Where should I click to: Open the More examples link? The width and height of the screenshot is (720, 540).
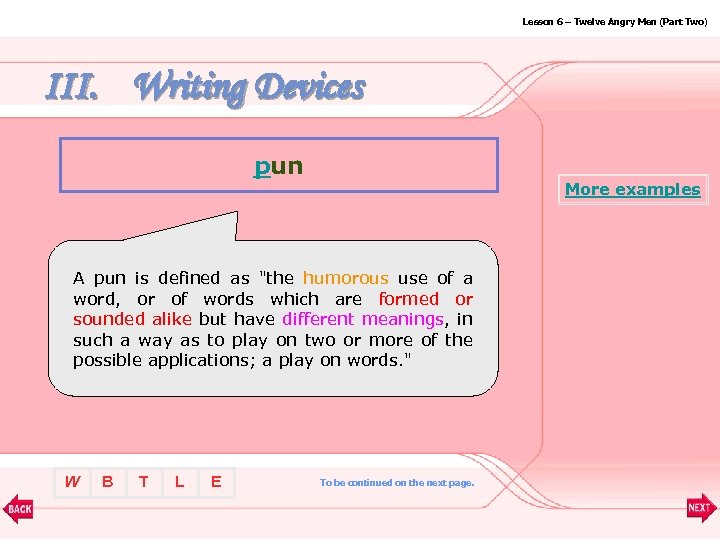632,189
